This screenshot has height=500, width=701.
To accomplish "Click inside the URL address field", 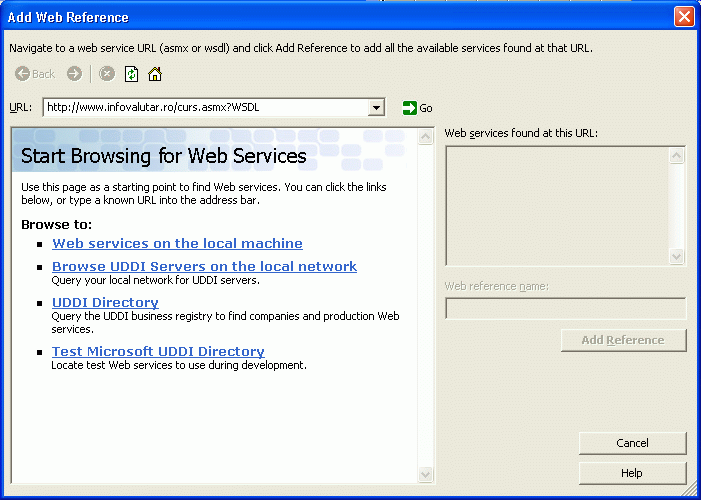I will pyautogui.click(x=206, y=108).
